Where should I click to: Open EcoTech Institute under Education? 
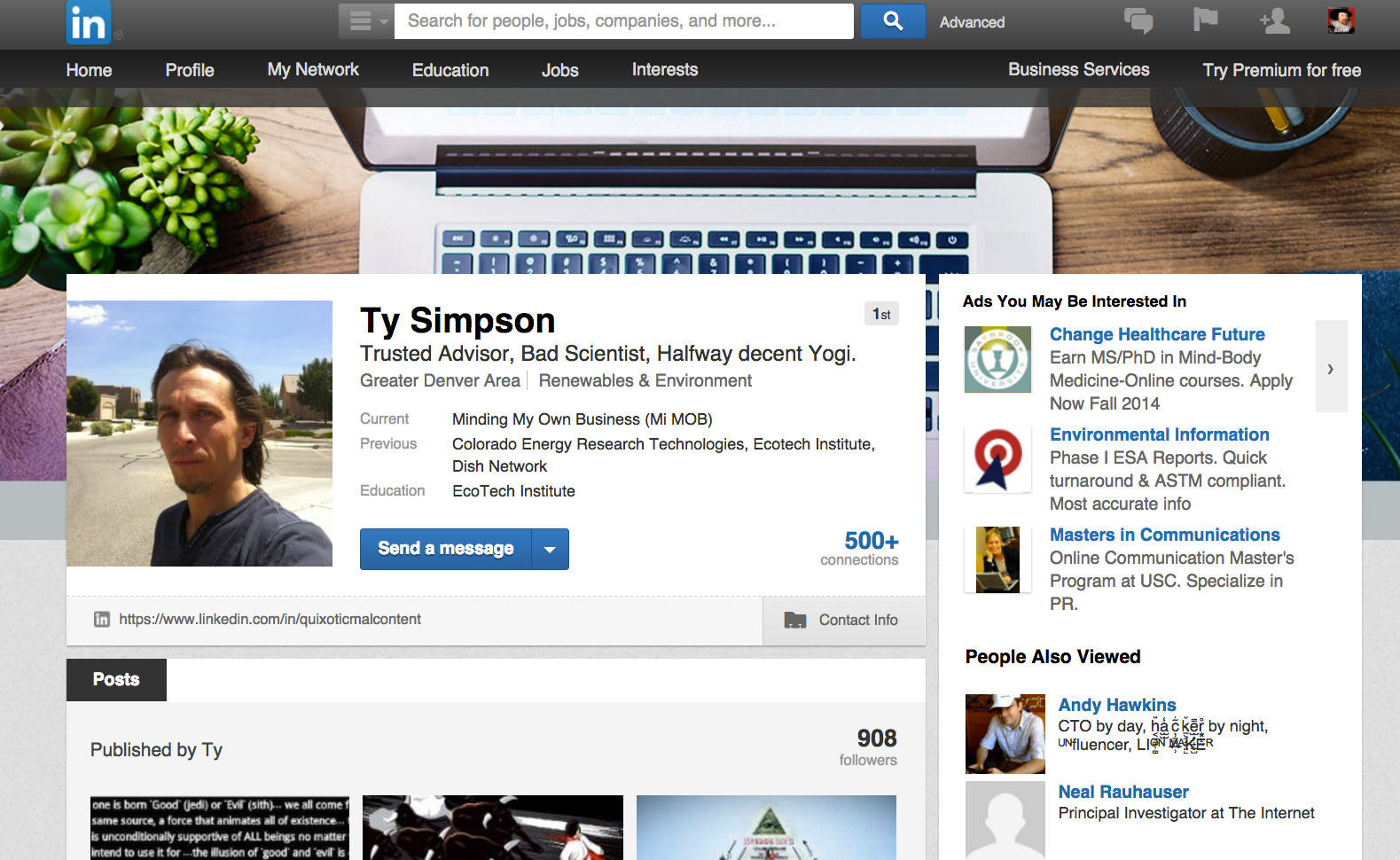click(513, 491)
